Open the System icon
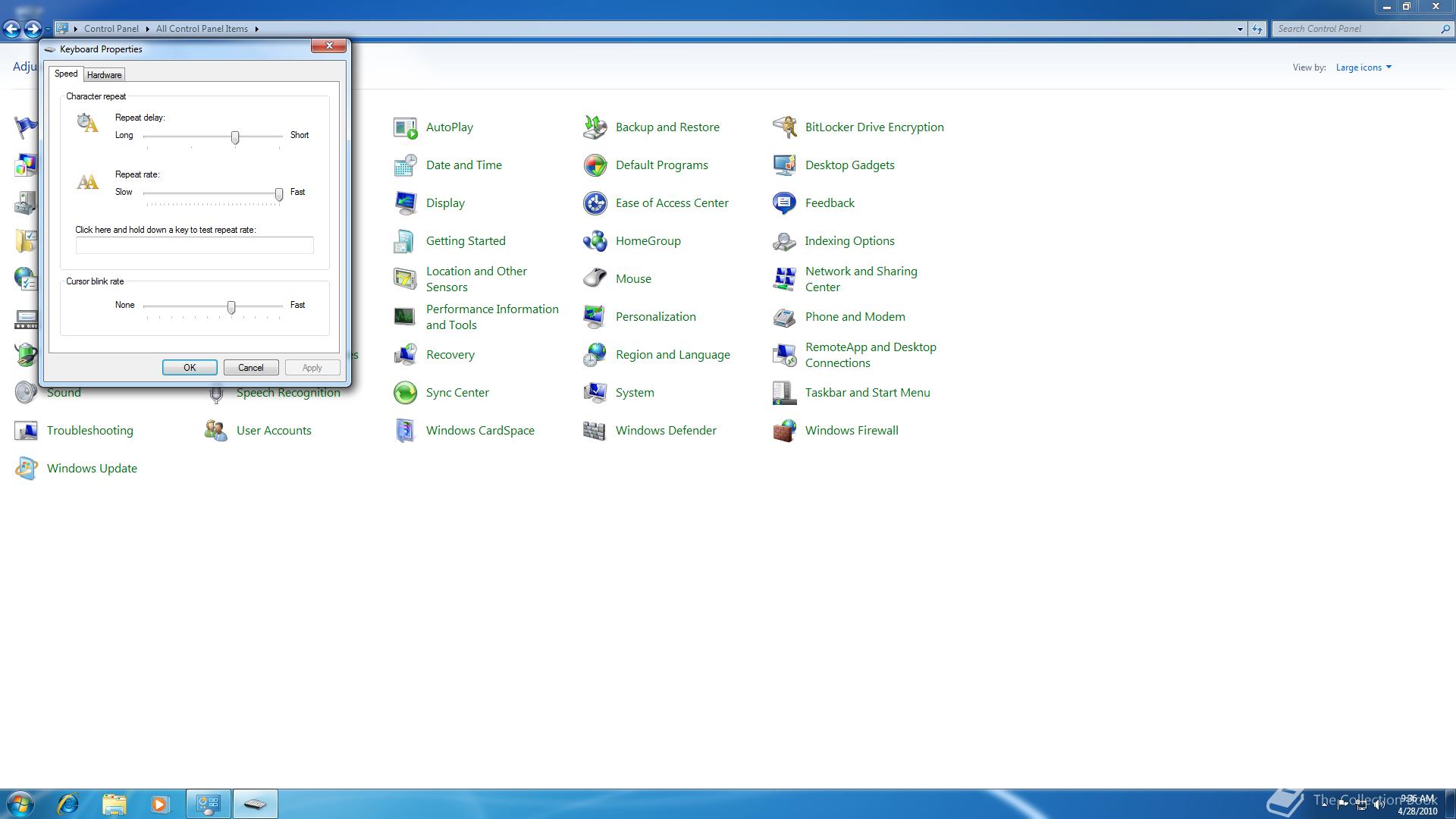The width and height of the screenshot is (1456, 819). tap(595, 393)
